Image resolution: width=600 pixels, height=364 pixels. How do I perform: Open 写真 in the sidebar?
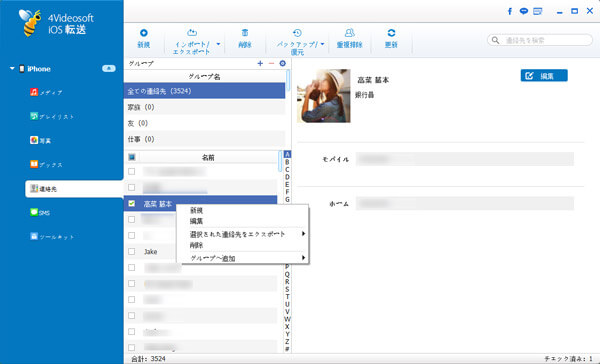(x=41, y=140)
